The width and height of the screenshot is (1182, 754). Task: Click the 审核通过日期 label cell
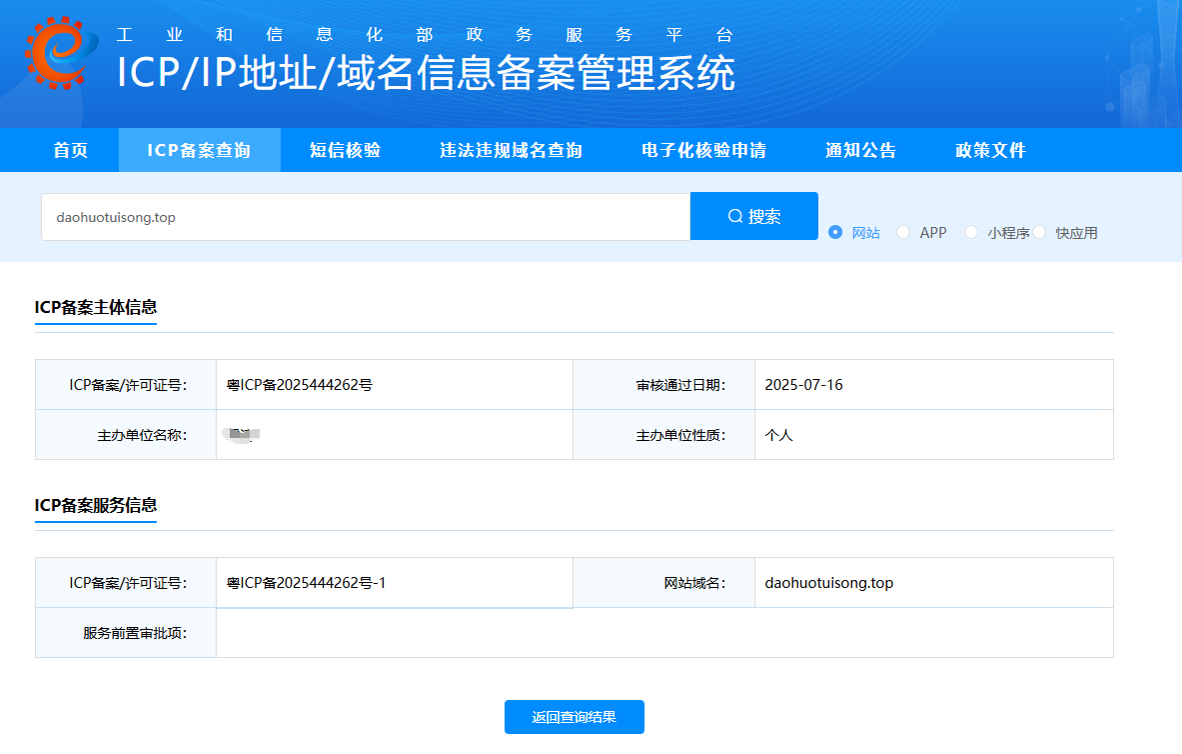[664, 385]
